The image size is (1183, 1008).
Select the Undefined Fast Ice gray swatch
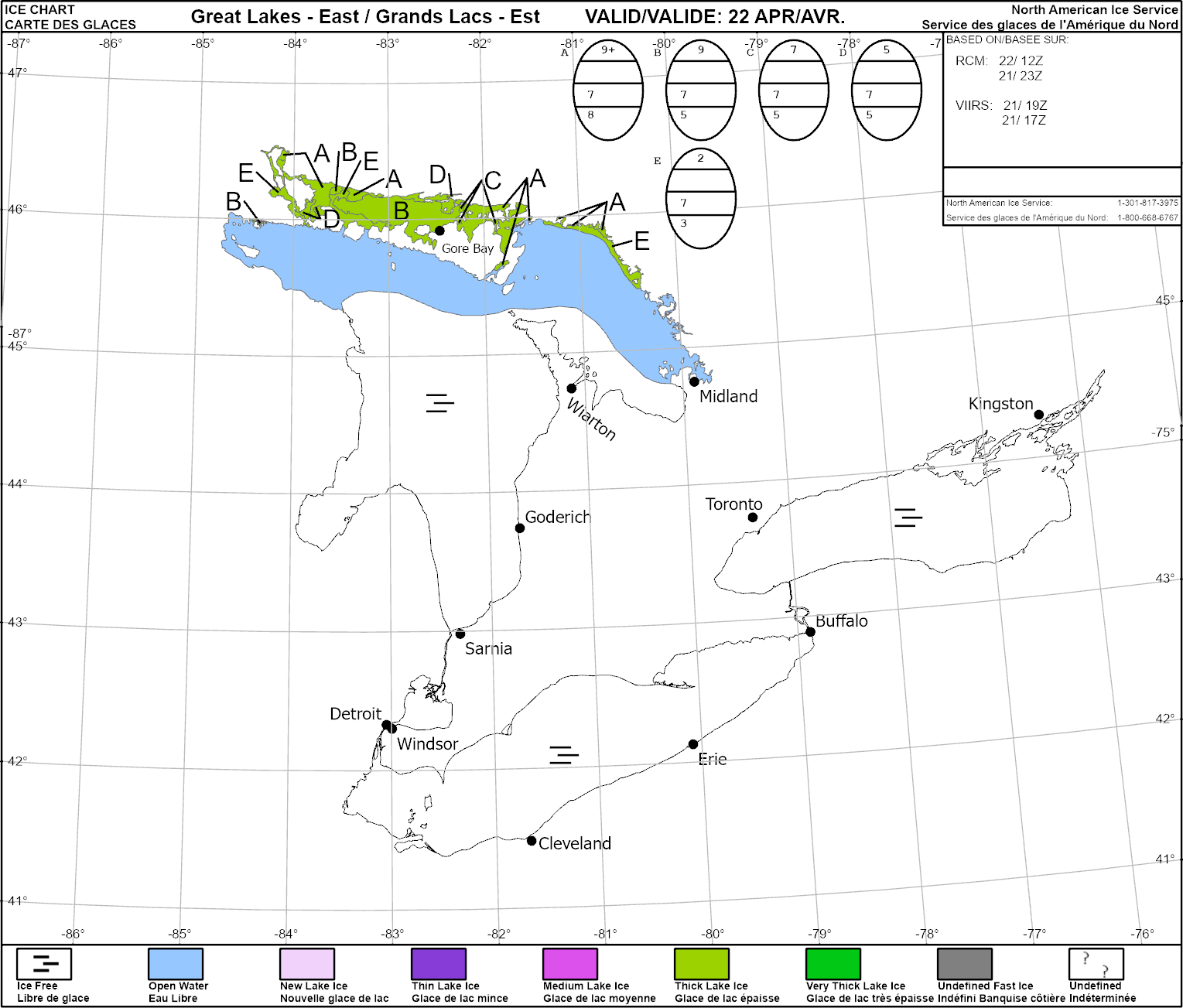[964, 964]
